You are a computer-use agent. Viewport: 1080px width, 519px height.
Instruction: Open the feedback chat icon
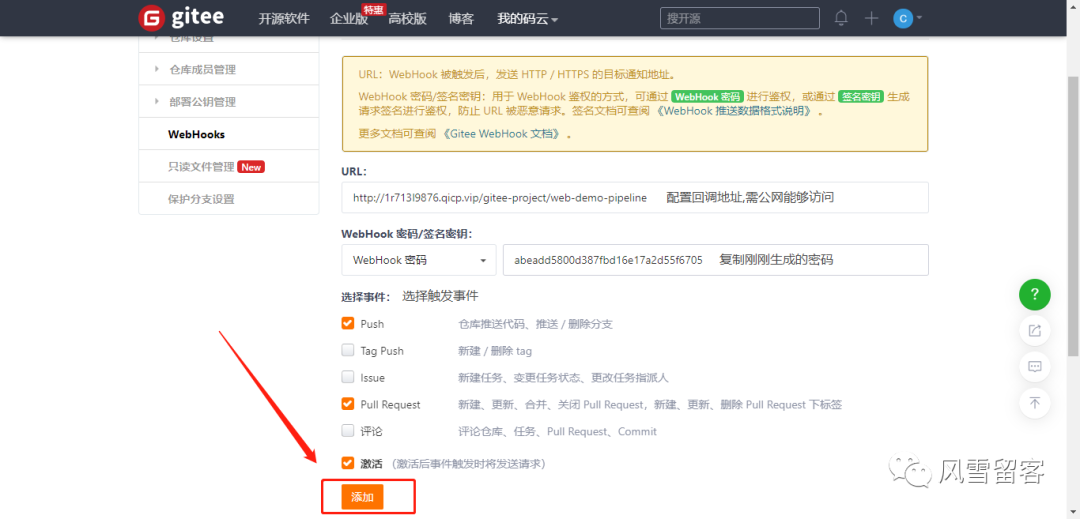pyautogui.click(x=1035, y=366)
